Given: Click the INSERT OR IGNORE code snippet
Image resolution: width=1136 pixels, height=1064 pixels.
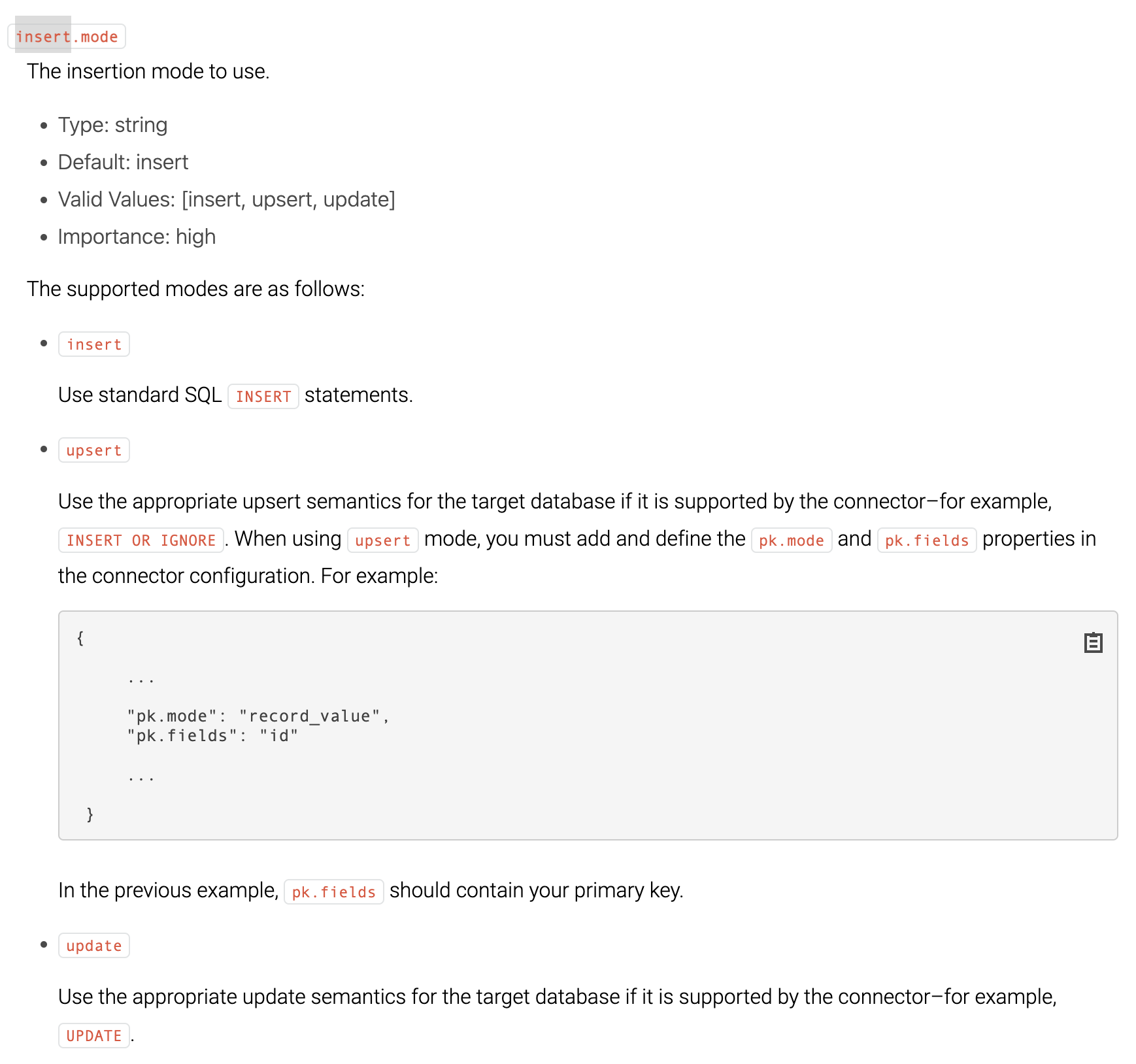Looking at the screenshot, I should (x=141, y=540).
